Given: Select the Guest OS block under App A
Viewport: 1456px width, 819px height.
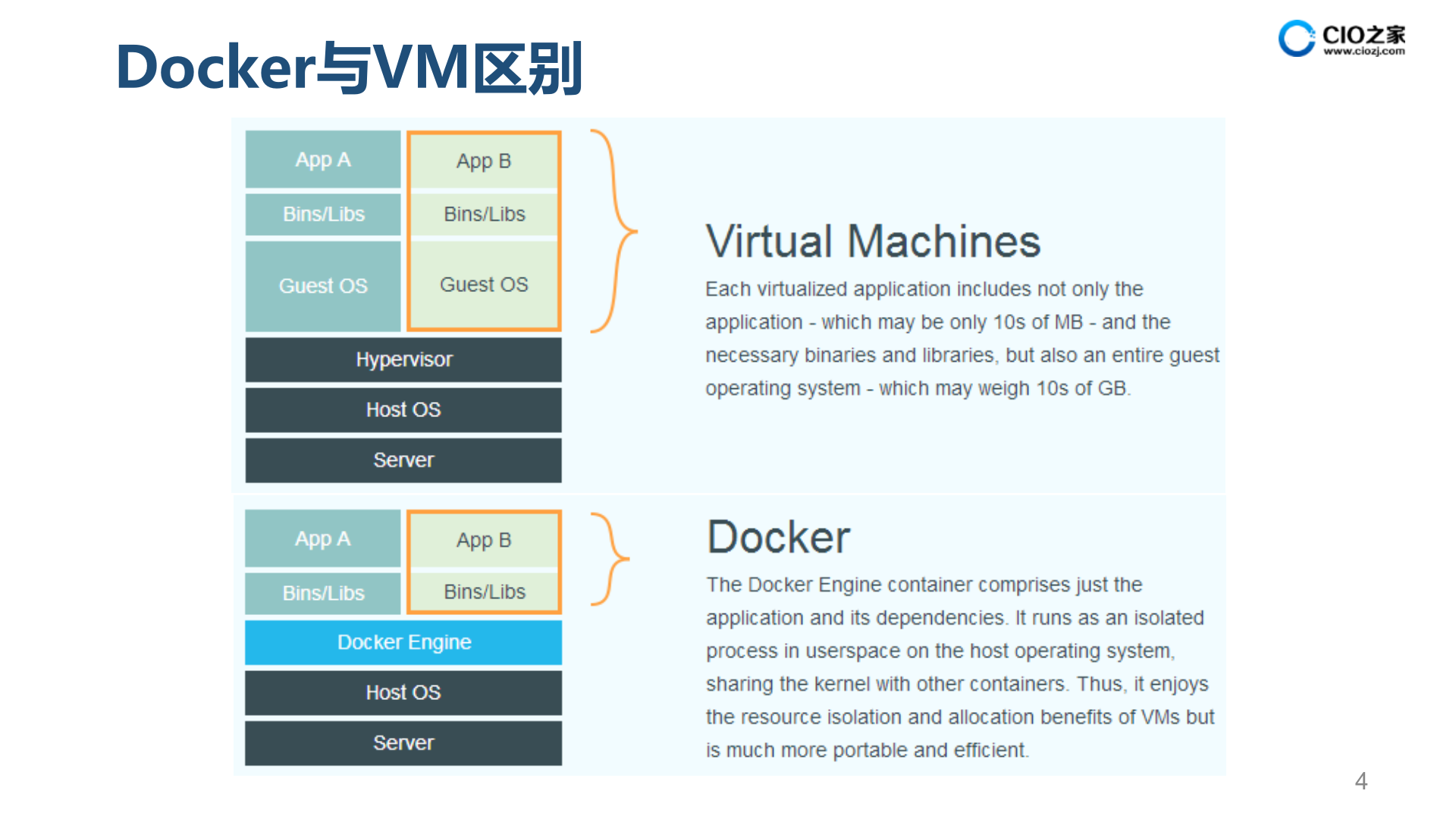Looking at the screenshot, I should 322,286.
